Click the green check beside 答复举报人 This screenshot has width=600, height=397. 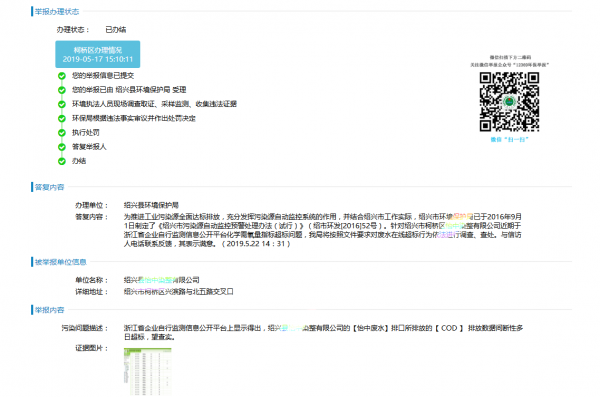coord(62,147)
